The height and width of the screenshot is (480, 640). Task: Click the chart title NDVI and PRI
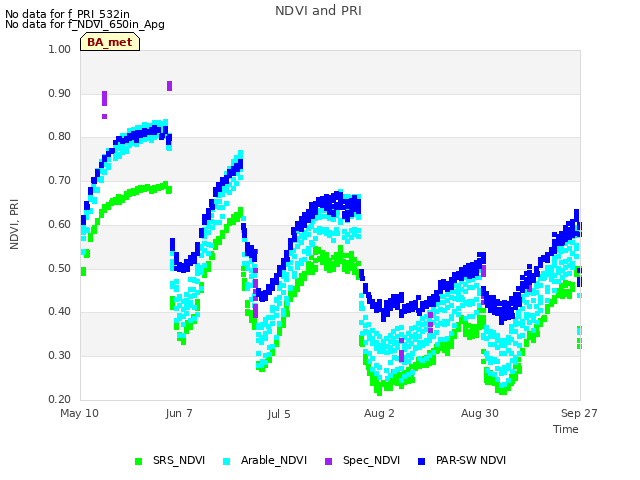(318, 11)
